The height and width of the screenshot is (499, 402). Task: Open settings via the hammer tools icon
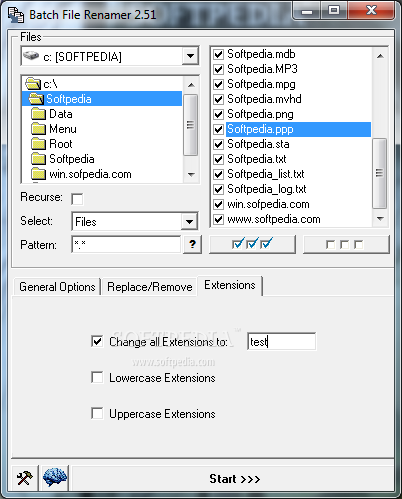pos(25,478)
